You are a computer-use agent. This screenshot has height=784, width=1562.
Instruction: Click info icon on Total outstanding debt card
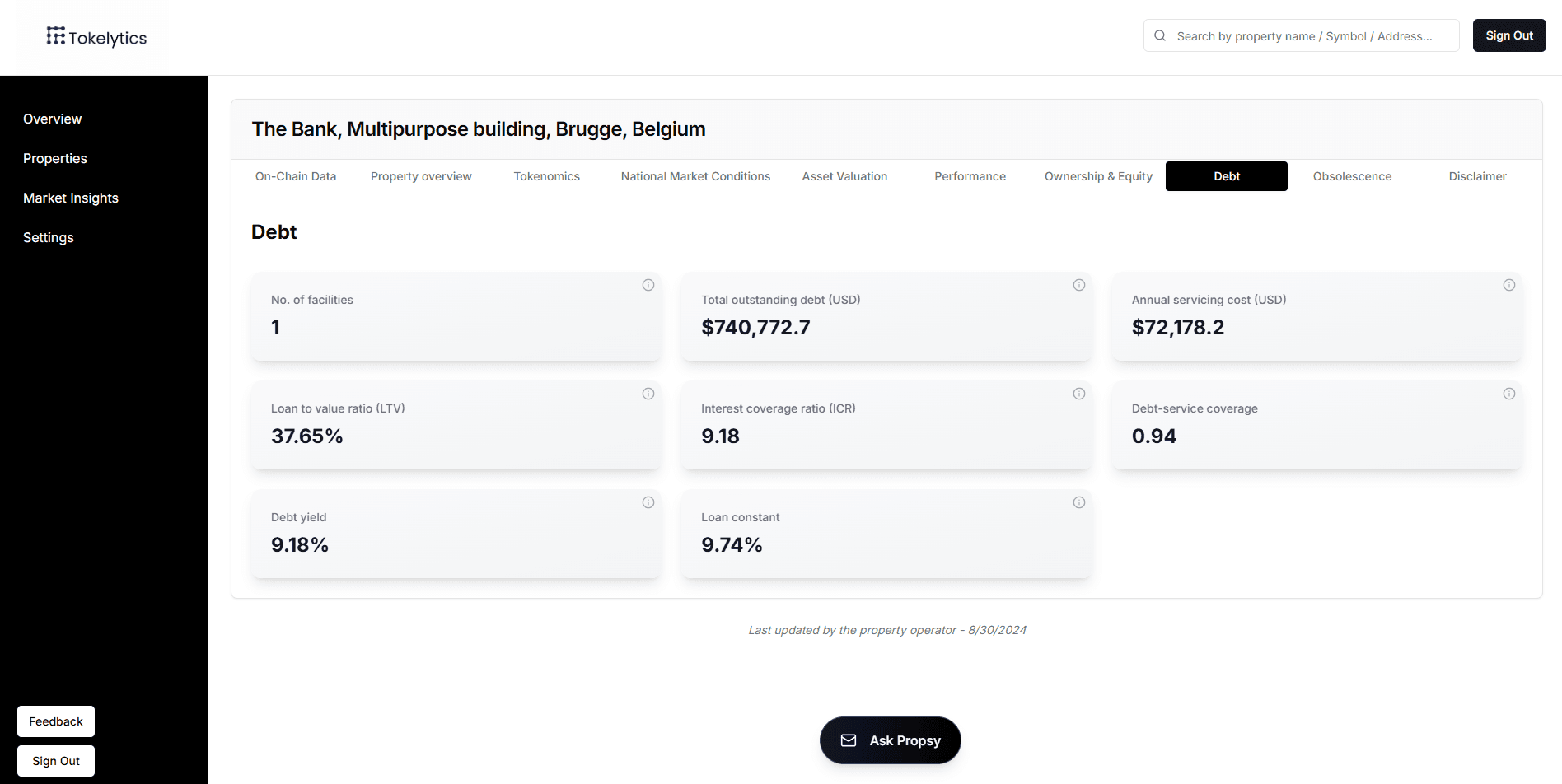coord(1079,285)
